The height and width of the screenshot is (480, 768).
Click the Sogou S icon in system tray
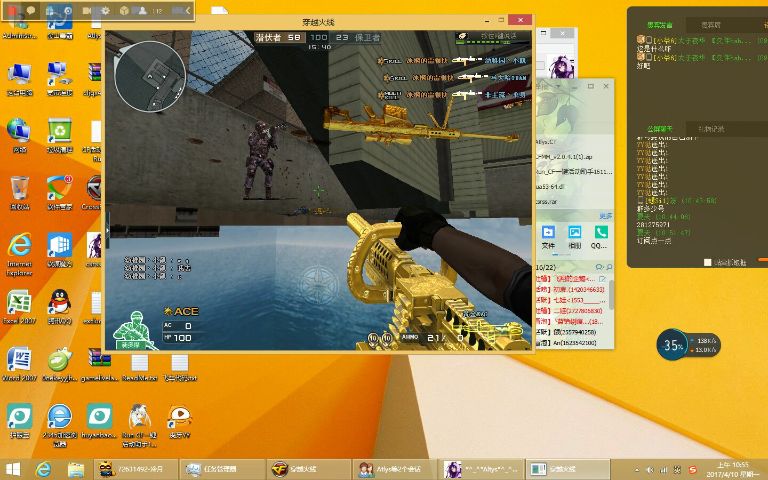tap(693, 470)
